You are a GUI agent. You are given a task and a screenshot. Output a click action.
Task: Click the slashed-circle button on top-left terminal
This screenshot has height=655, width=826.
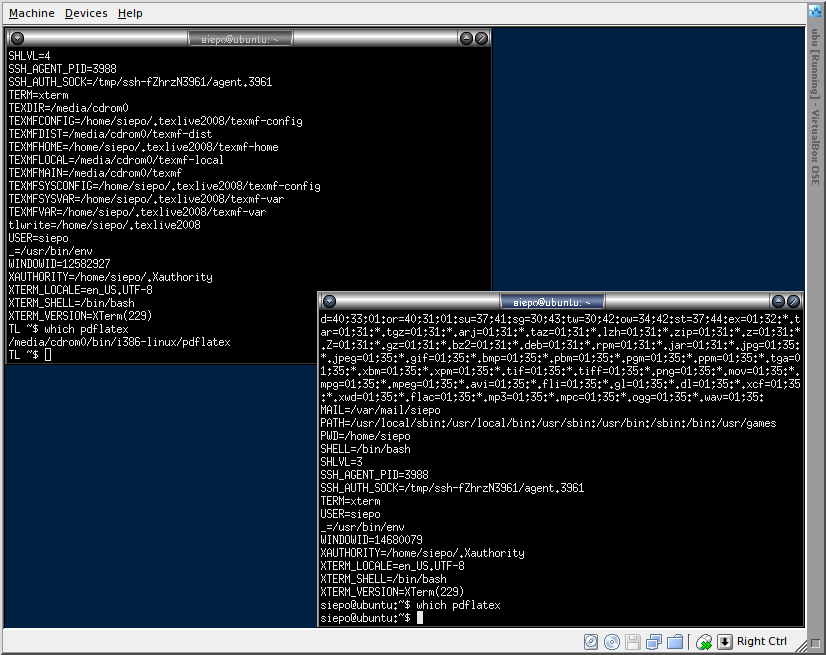click(481, 38)
